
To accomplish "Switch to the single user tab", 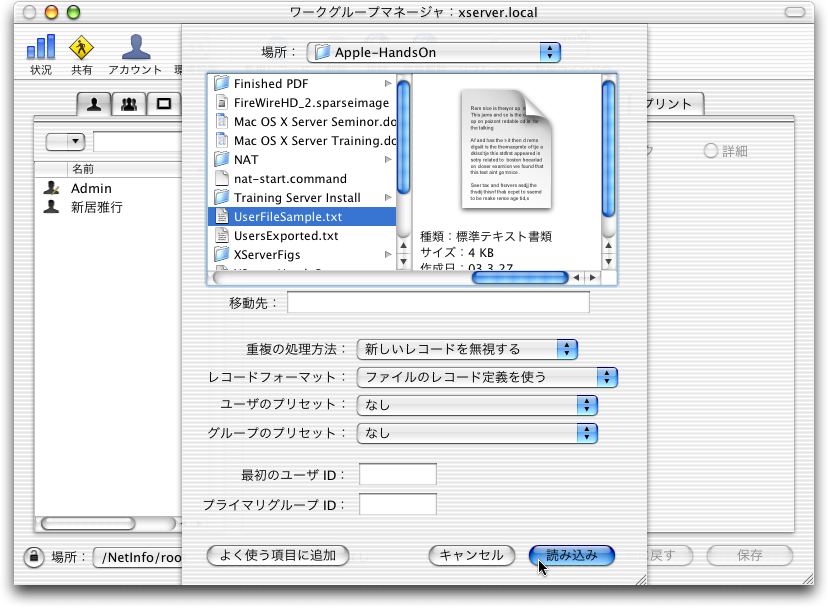I will click(x=95, y=103).
